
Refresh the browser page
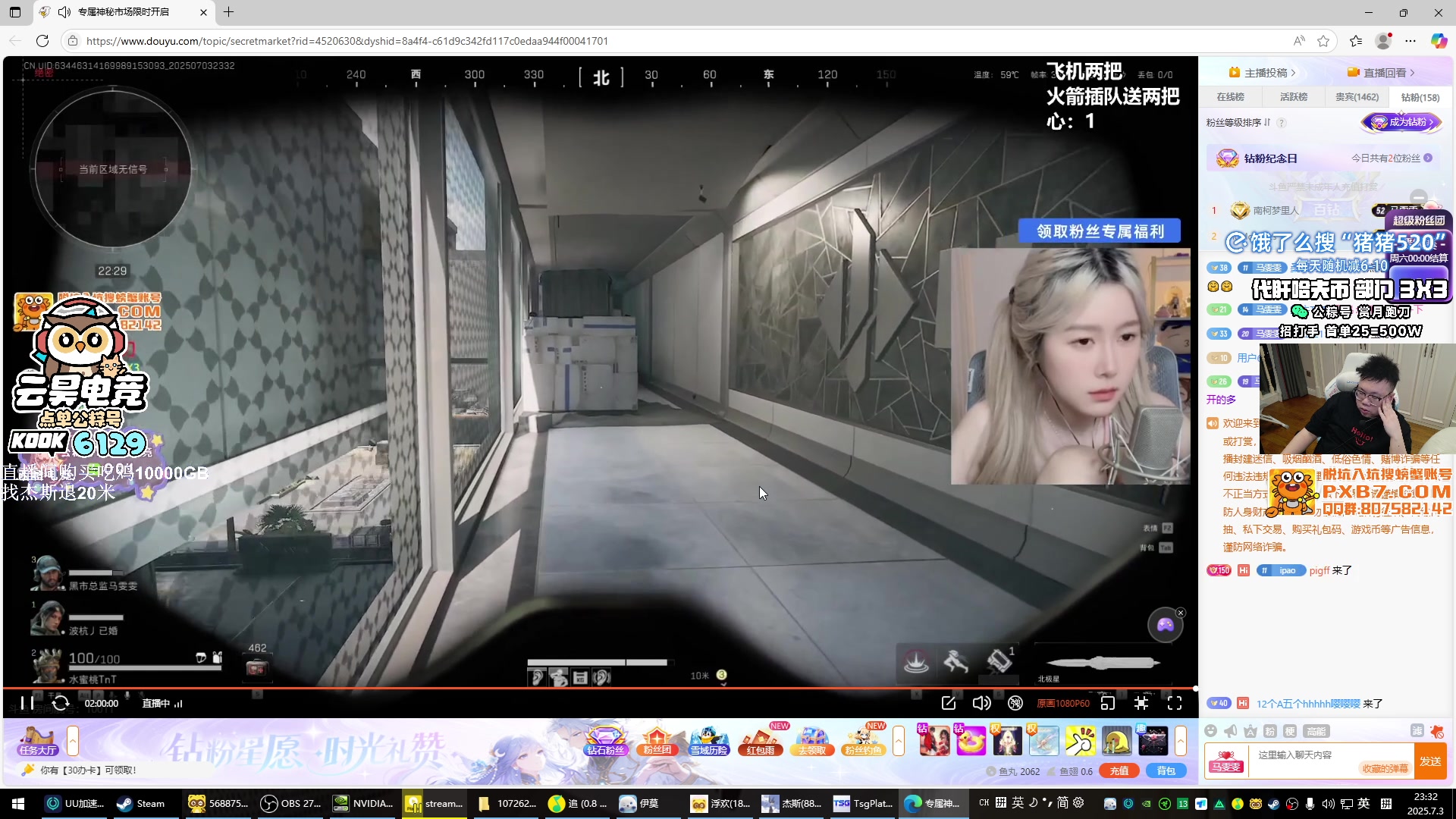[x=42, y=41]
